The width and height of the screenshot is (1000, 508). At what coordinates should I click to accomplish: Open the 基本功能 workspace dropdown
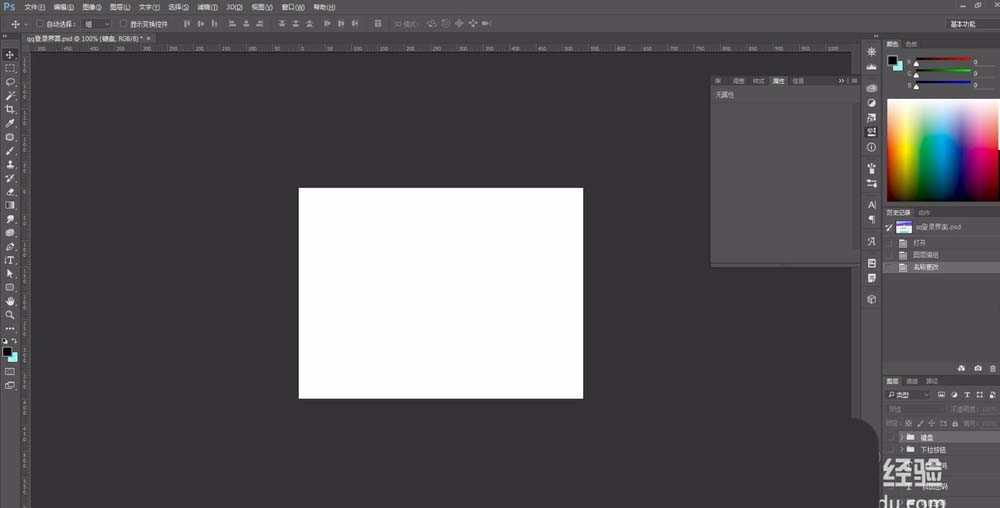tap(970, 23)
